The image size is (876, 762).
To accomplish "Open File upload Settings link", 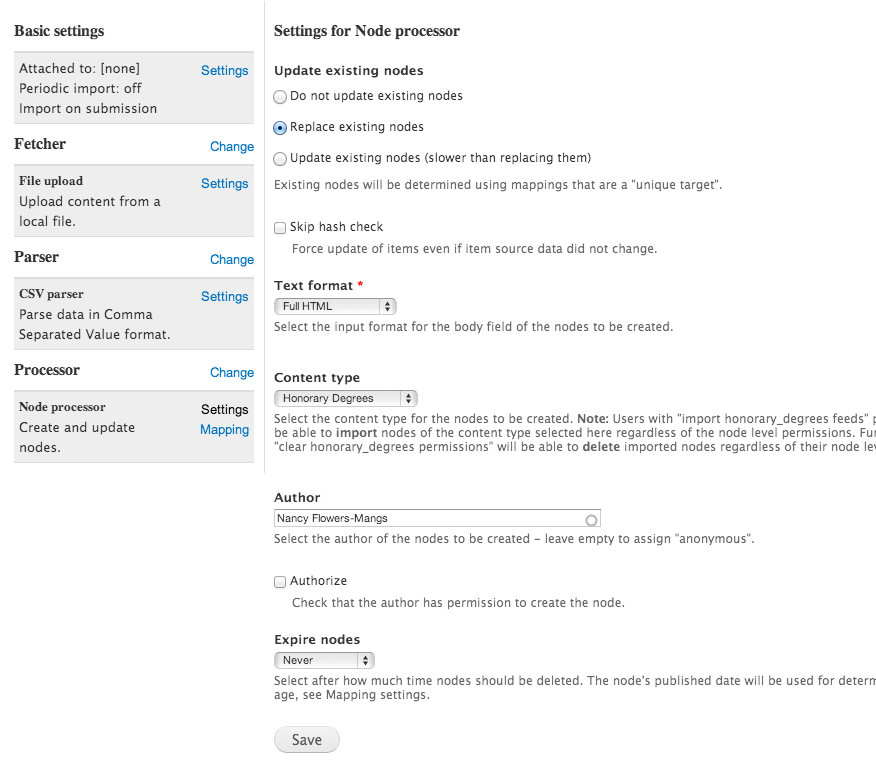I will pos(224,184).
